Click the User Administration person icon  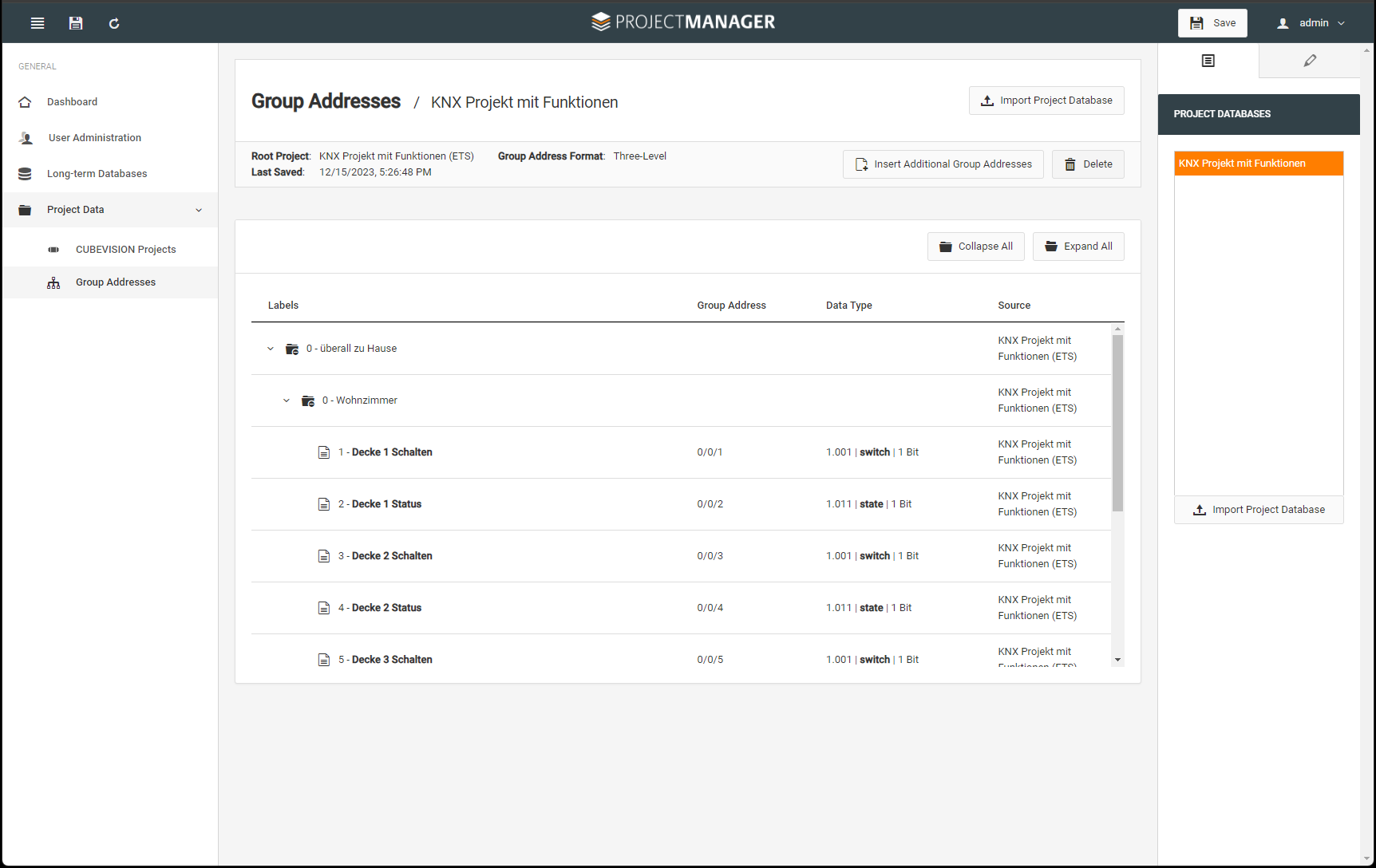pyautogui.click(x=26, y=138)
